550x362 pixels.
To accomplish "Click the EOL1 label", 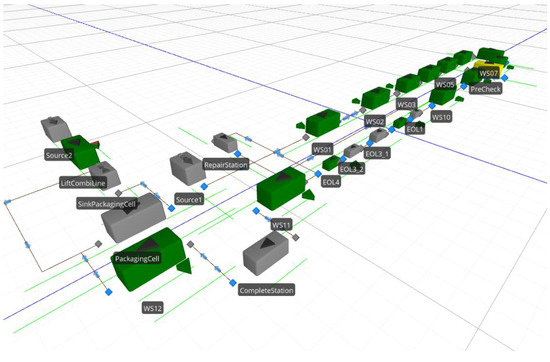I will click(415, 129).
